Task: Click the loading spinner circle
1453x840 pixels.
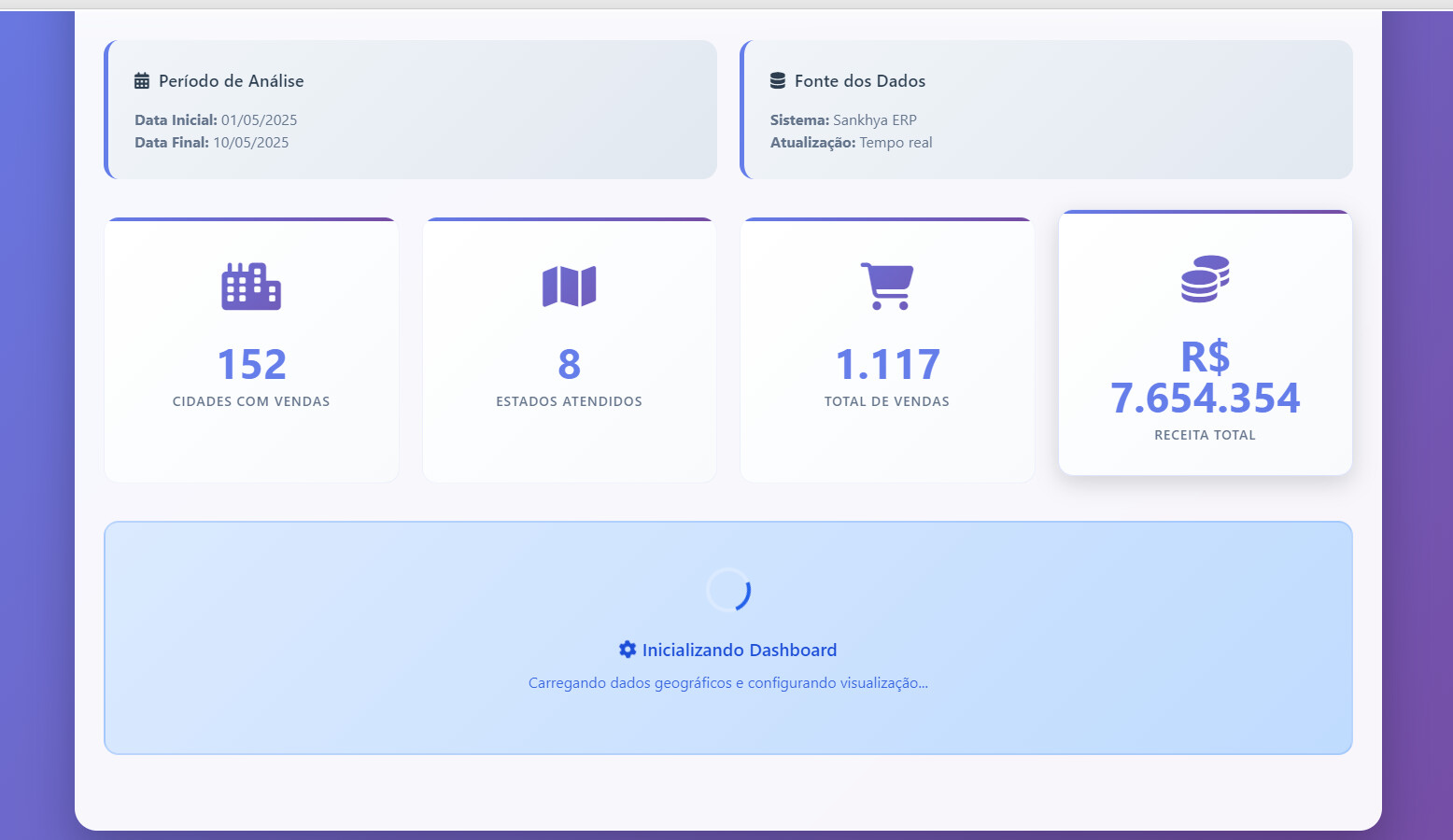Action: coord(728,590)
